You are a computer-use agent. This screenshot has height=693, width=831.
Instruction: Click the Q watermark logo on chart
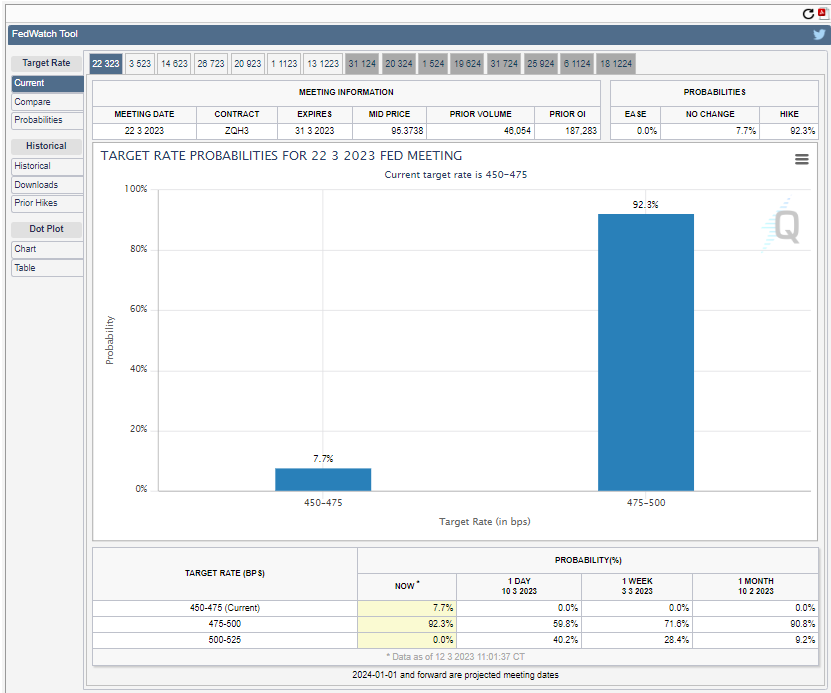786,227
